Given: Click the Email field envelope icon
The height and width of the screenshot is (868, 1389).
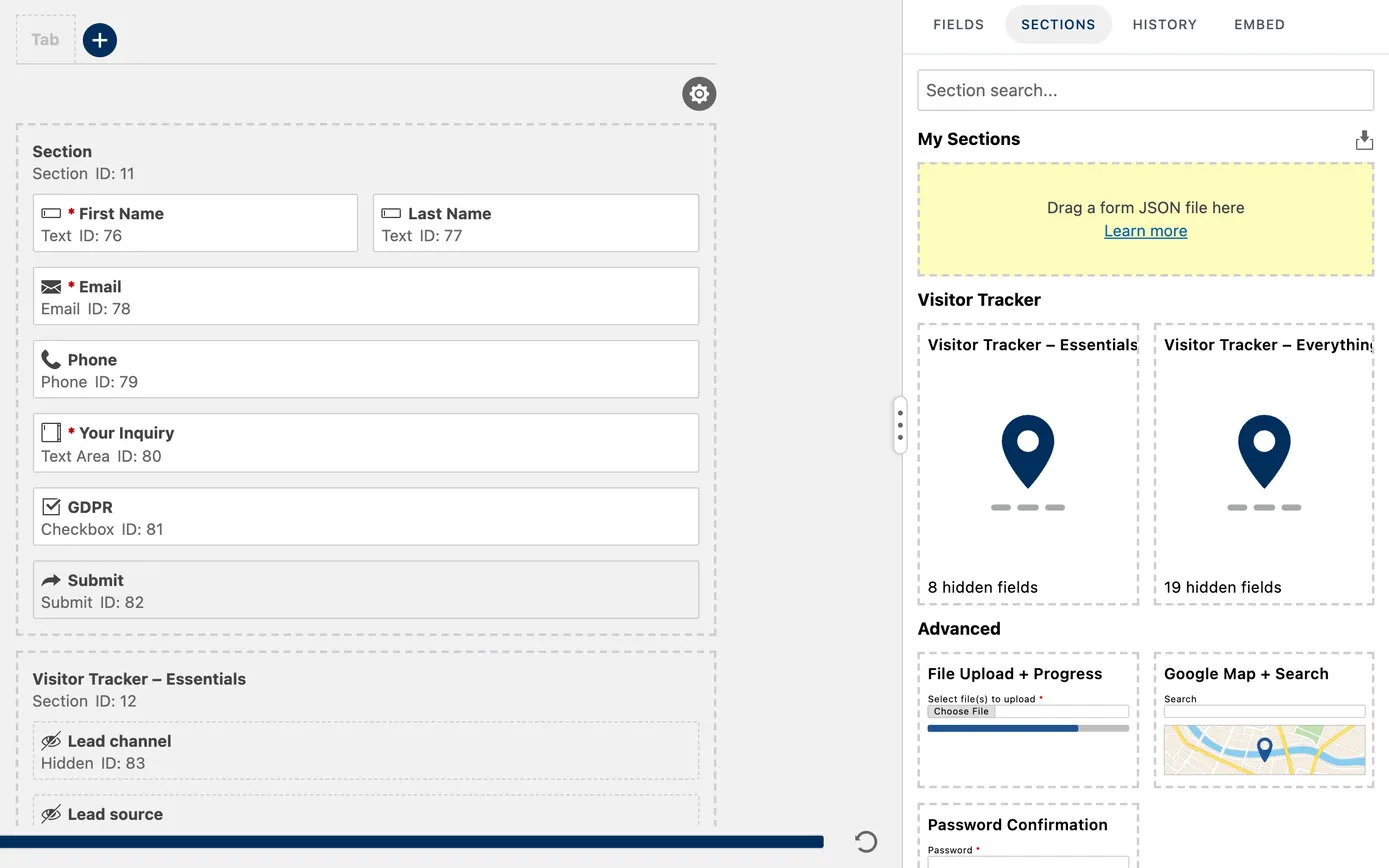Looking at the screenshot, I should pos(51,287).
